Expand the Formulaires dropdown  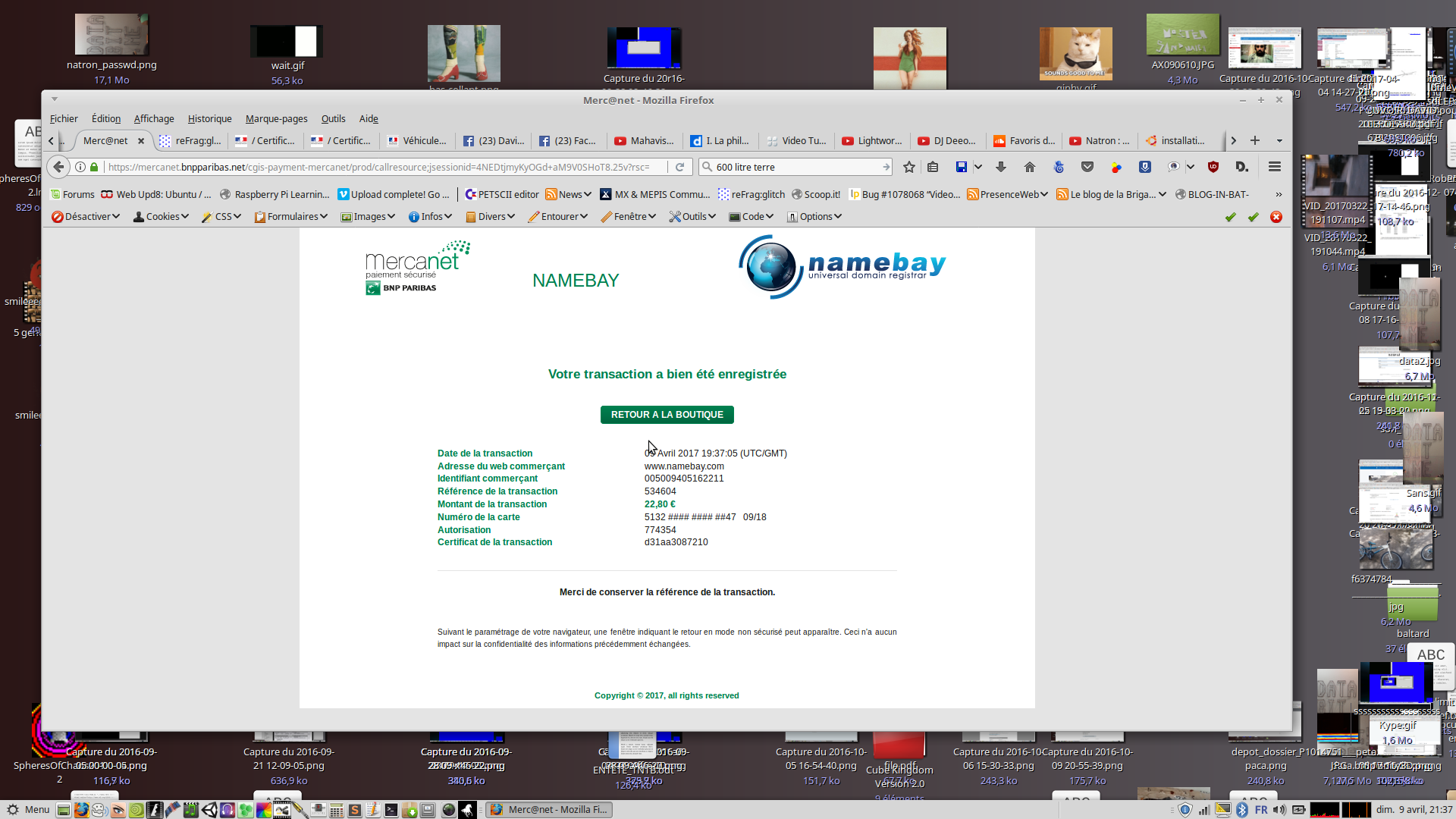point(291,217)
